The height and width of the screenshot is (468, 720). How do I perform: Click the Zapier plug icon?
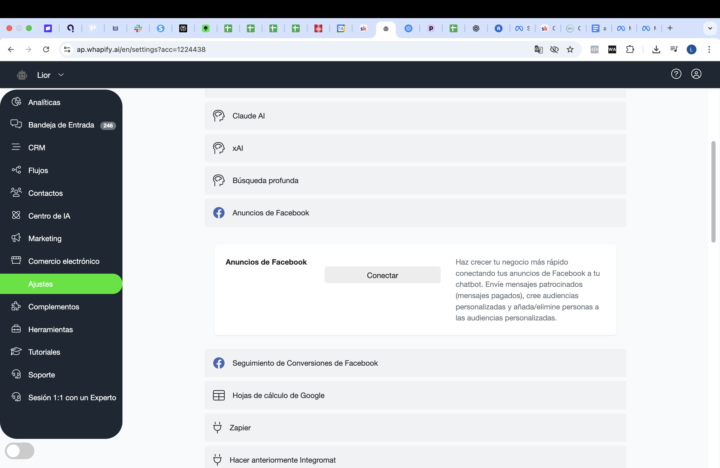tap(217, 428)
